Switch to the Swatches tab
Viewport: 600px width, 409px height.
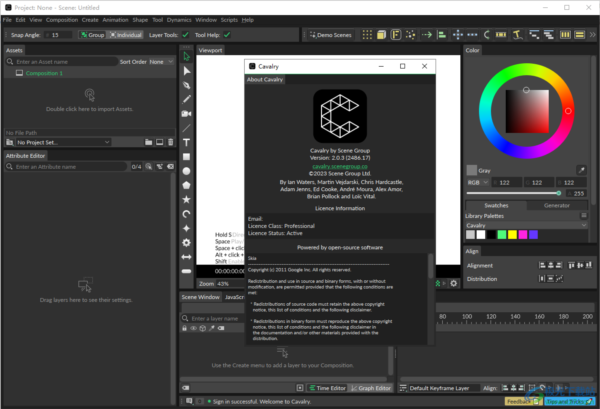(x=496, y=205)
